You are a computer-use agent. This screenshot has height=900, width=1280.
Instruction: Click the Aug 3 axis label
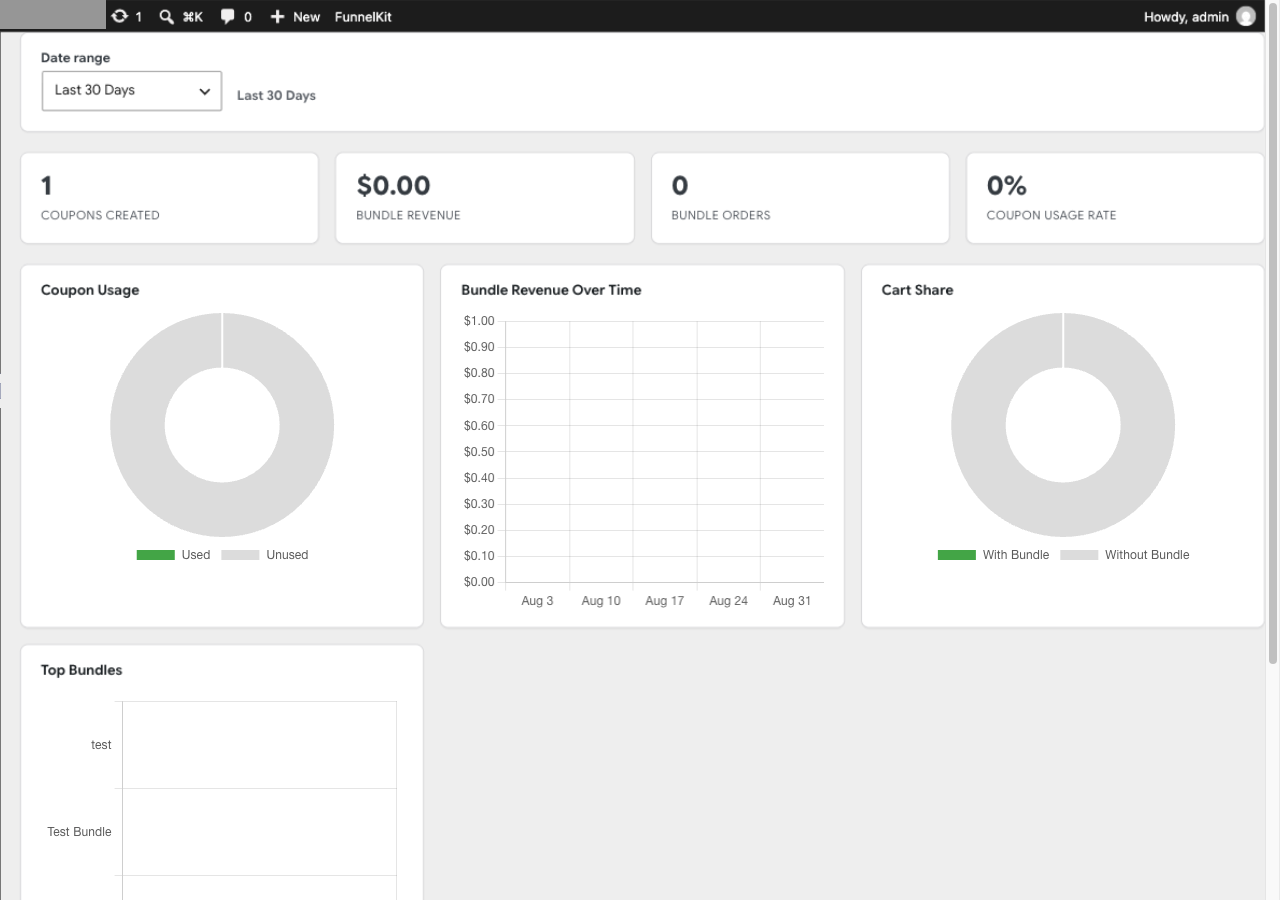pos(537,601)
